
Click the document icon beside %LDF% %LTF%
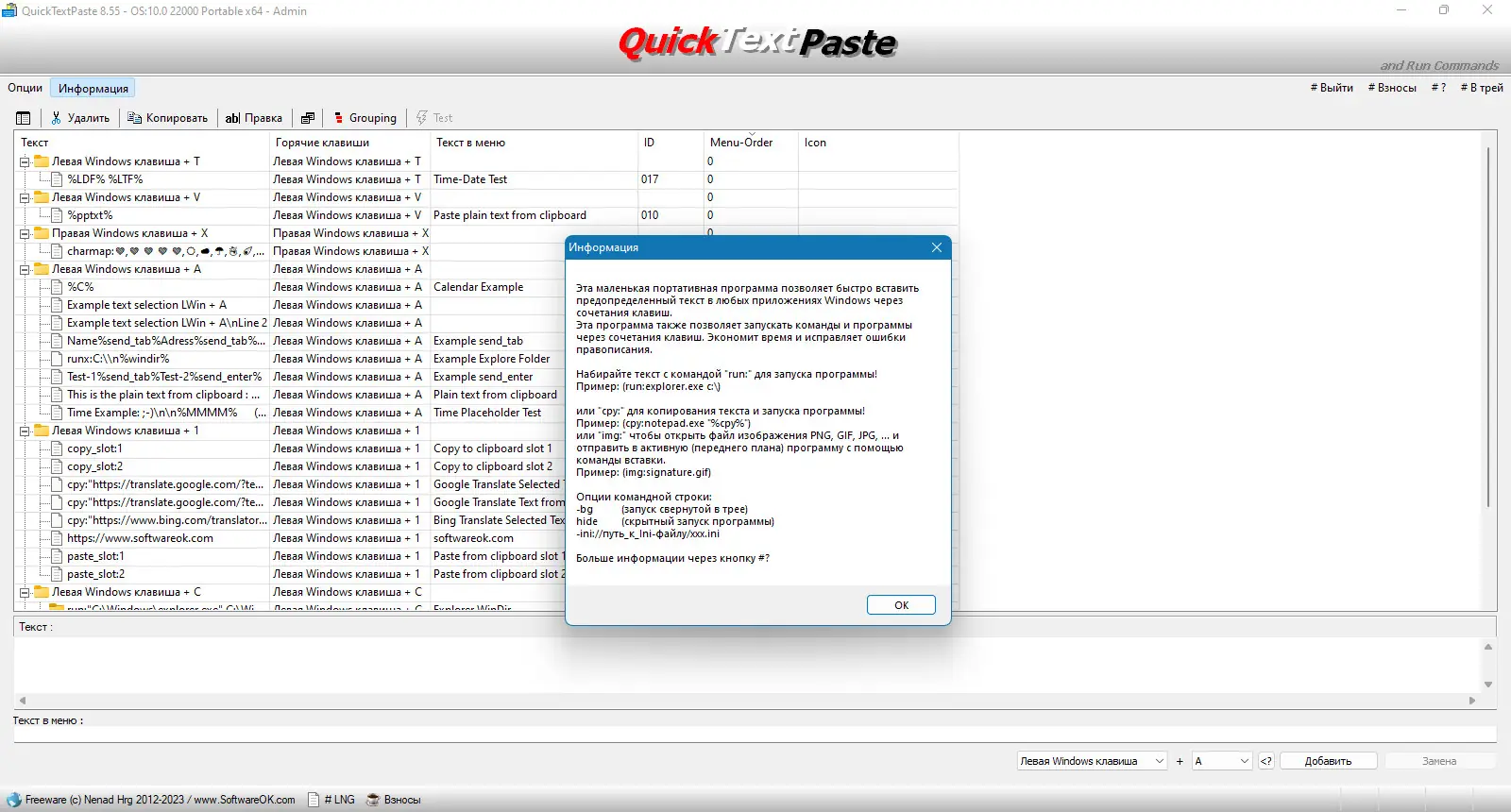point(57,179)
